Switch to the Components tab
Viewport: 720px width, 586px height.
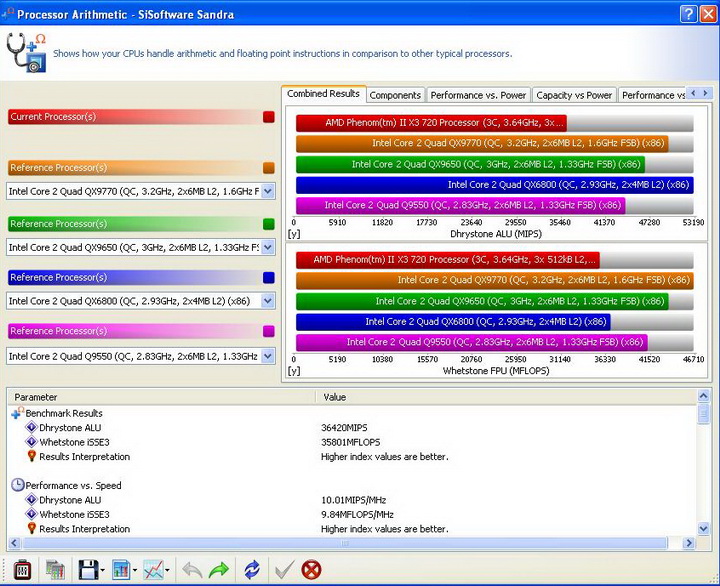click(395, 95)
